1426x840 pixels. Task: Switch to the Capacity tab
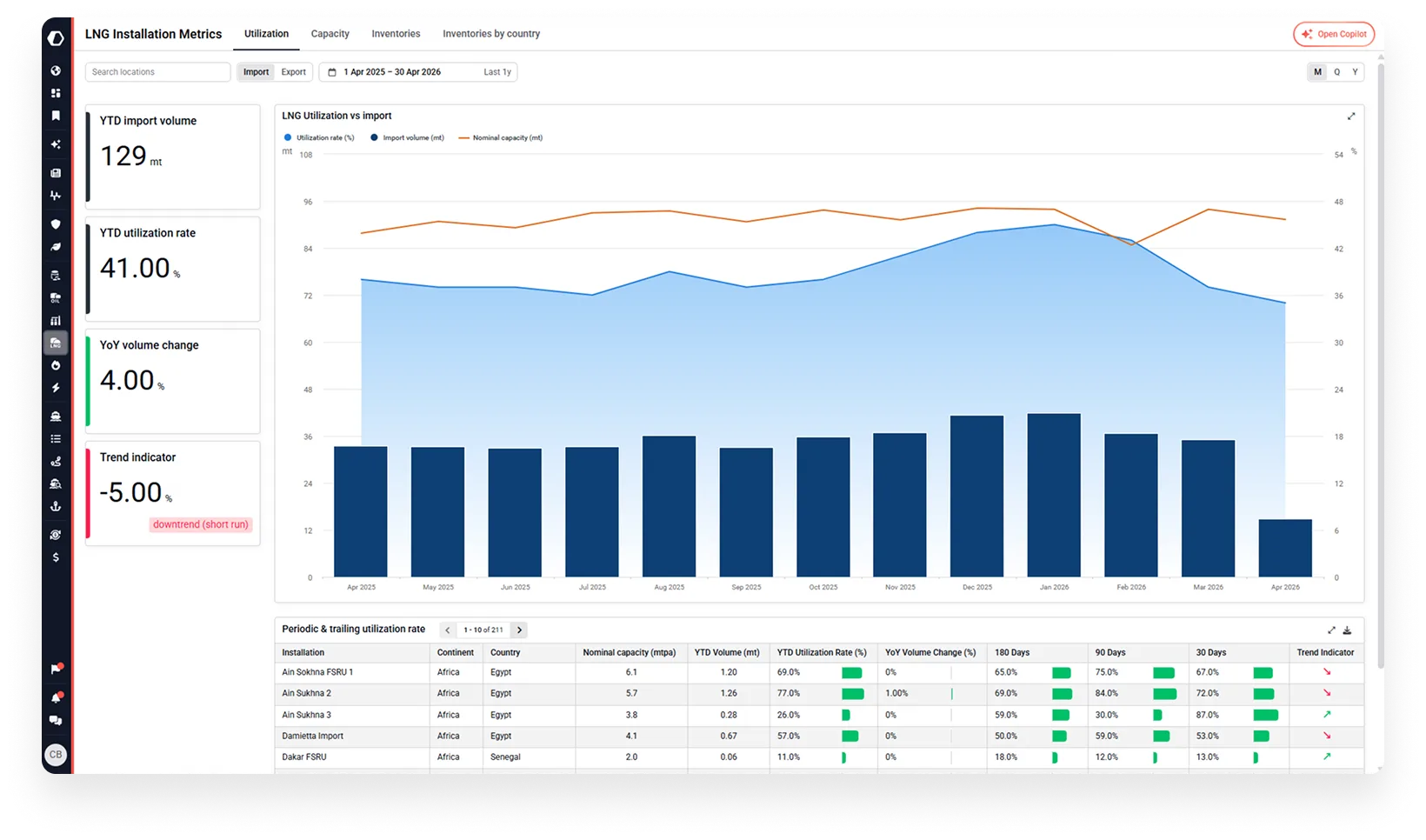(x=330, y=33)
